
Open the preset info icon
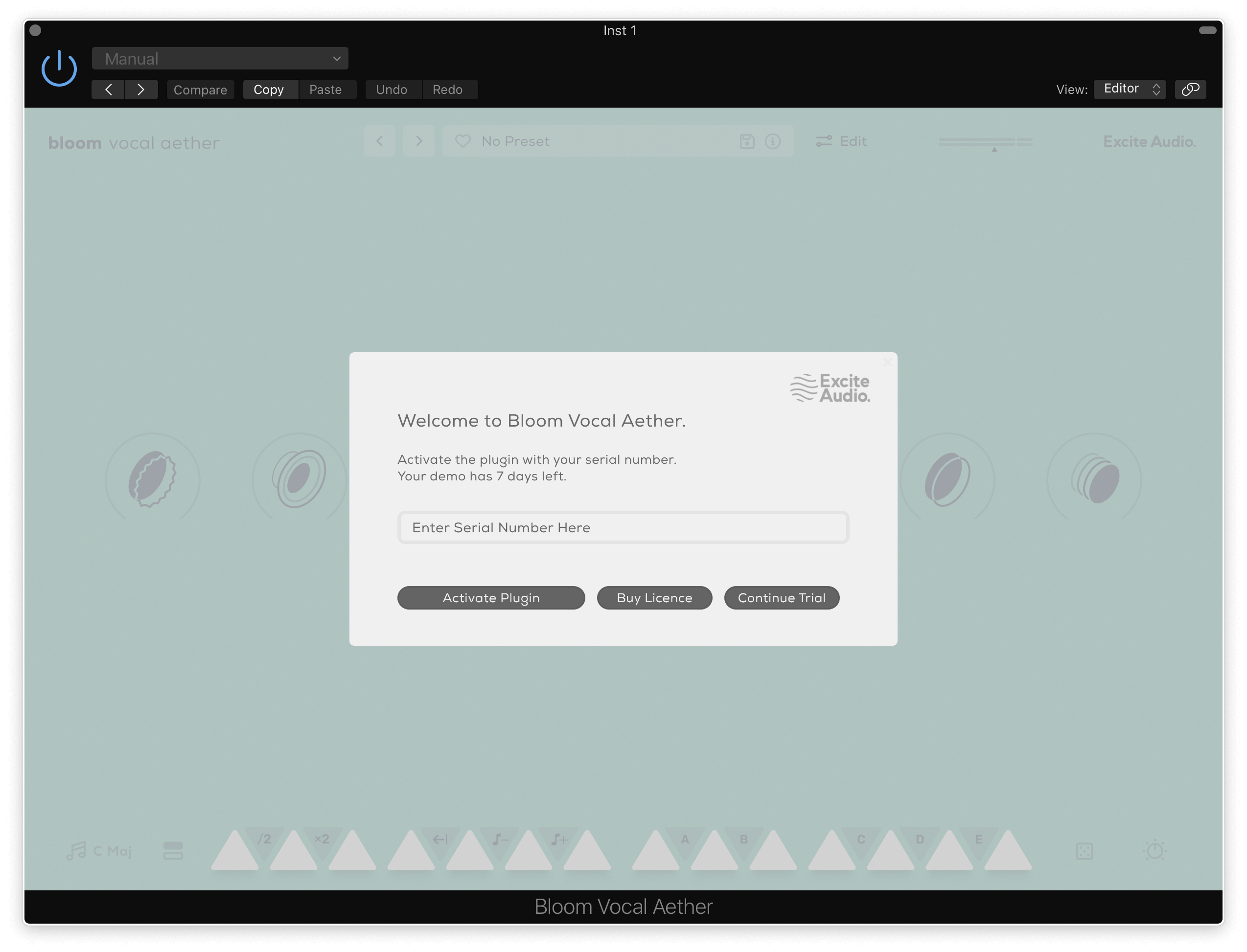click(x=773, y=141)
